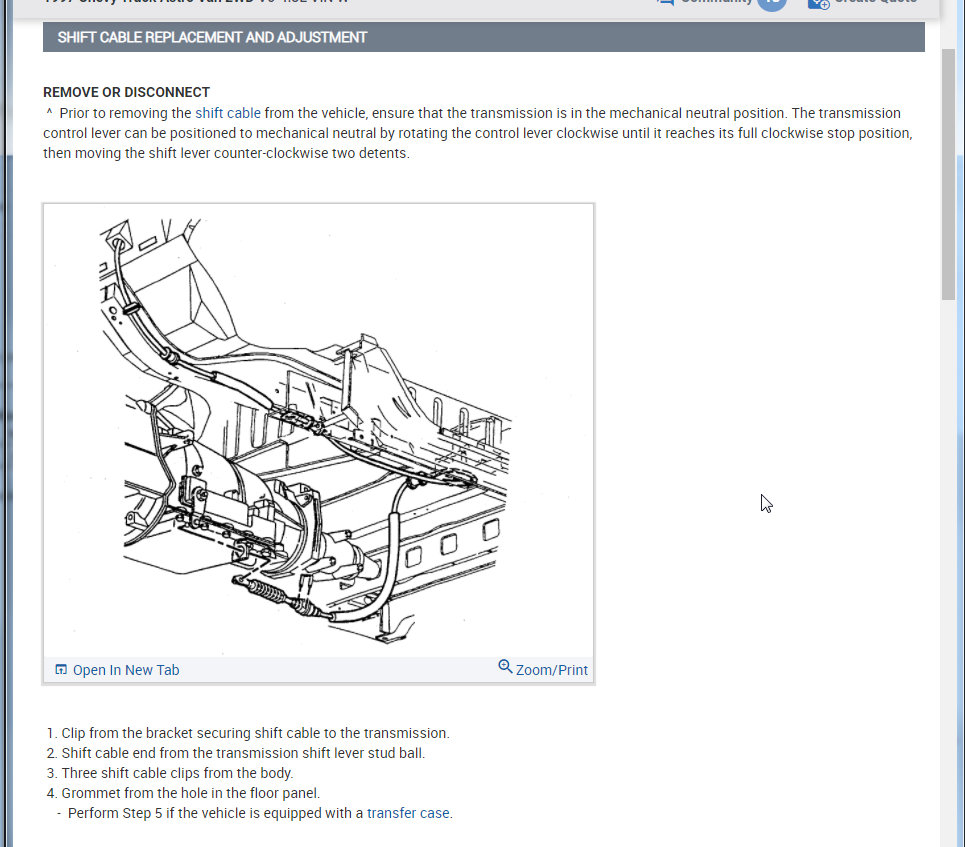Viewport: 965px width, 847px height.
Task: Click the Zoom/Print text link
Action: pyautogui.click(x=552, y=670)
